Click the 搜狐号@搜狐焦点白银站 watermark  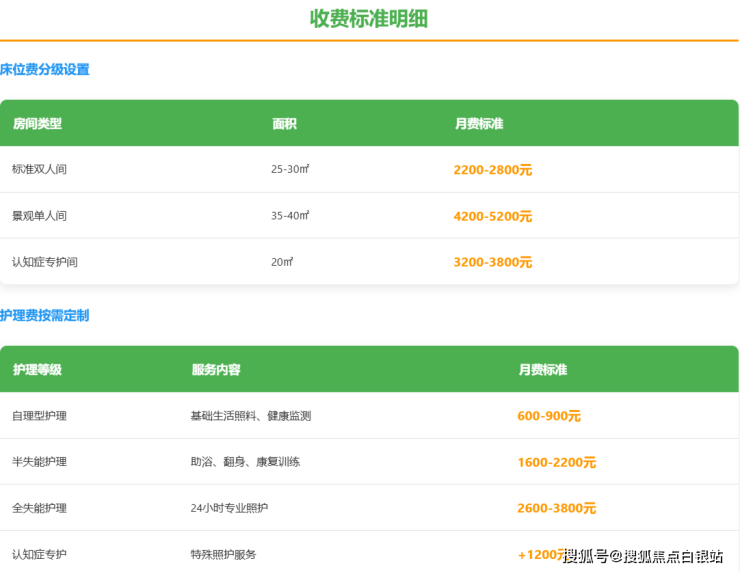pyautogui.click(x=643, y=556)
